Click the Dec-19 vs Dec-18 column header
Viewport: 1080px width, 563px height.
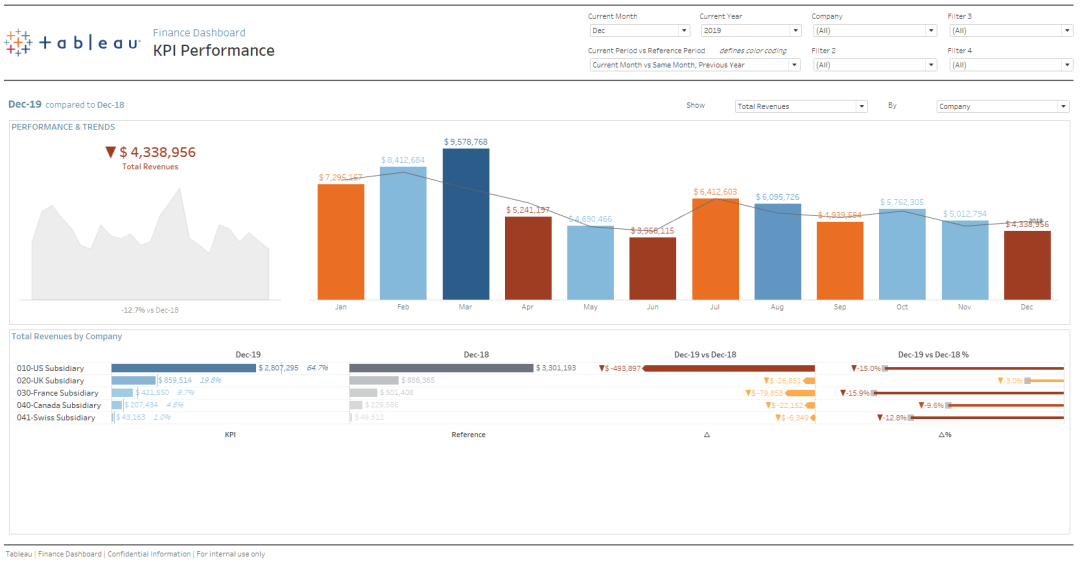click(x=705, y=355)
